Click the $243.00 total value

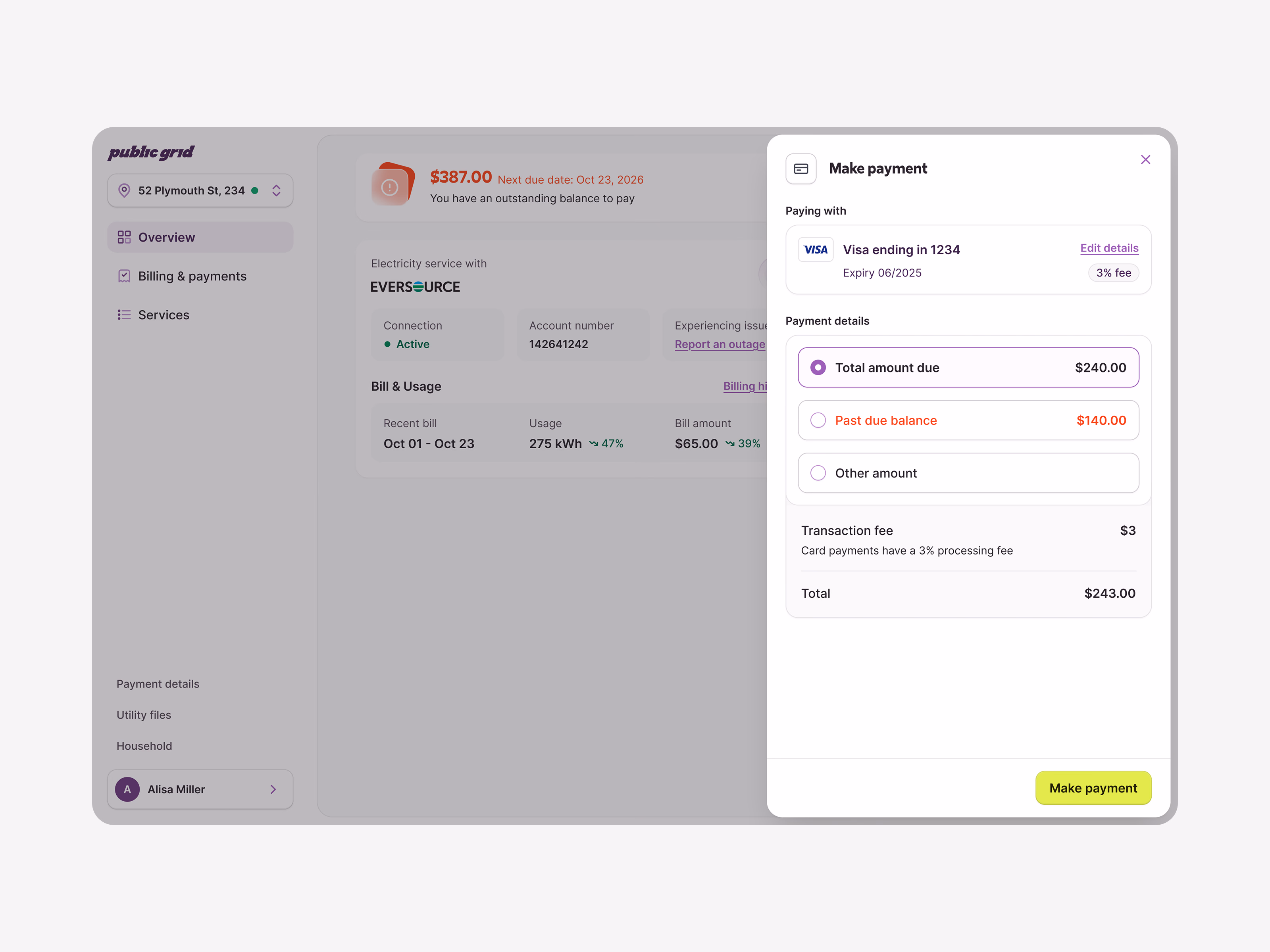click(x=1109, y=593)
